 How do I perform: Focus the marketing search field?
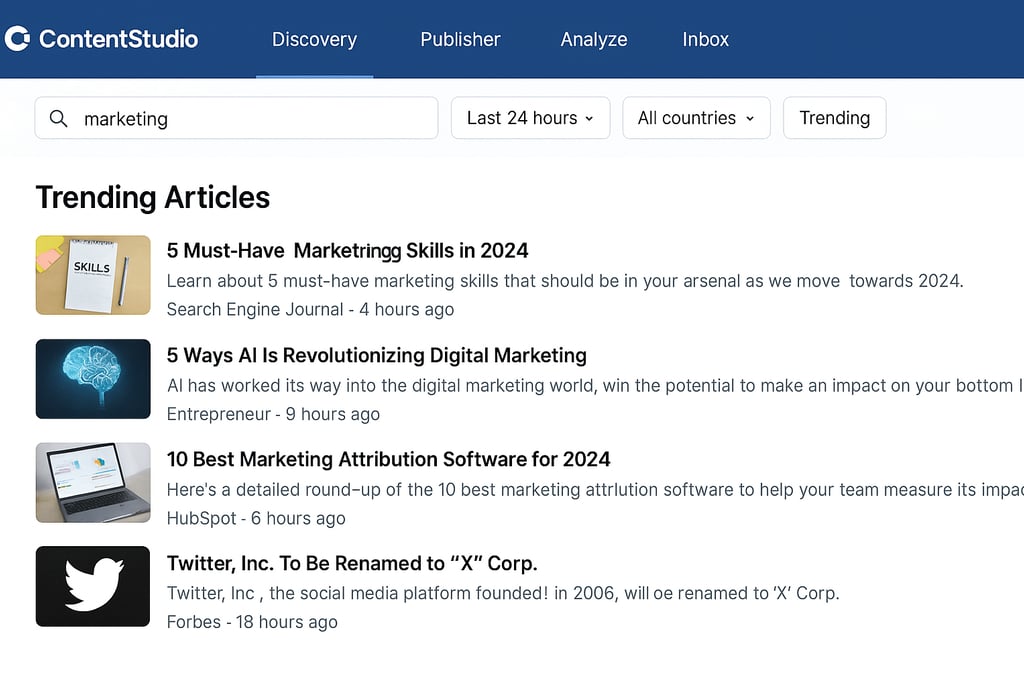pos(236,118)
